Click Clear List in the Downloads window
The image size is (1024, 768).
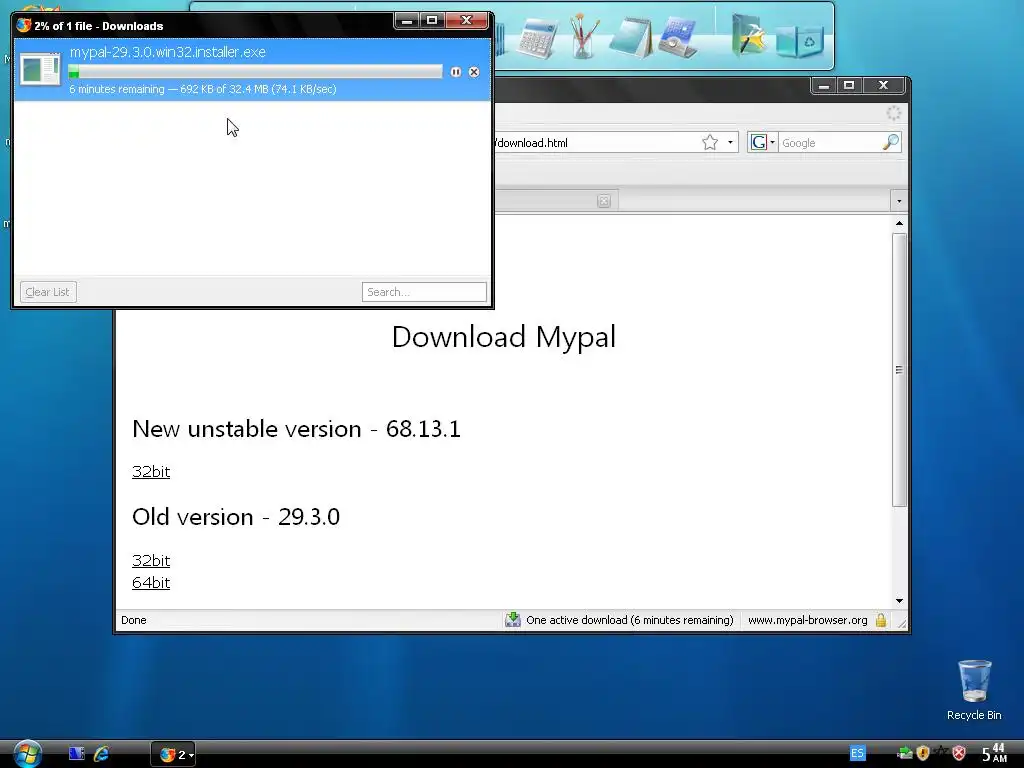[48, 292]
